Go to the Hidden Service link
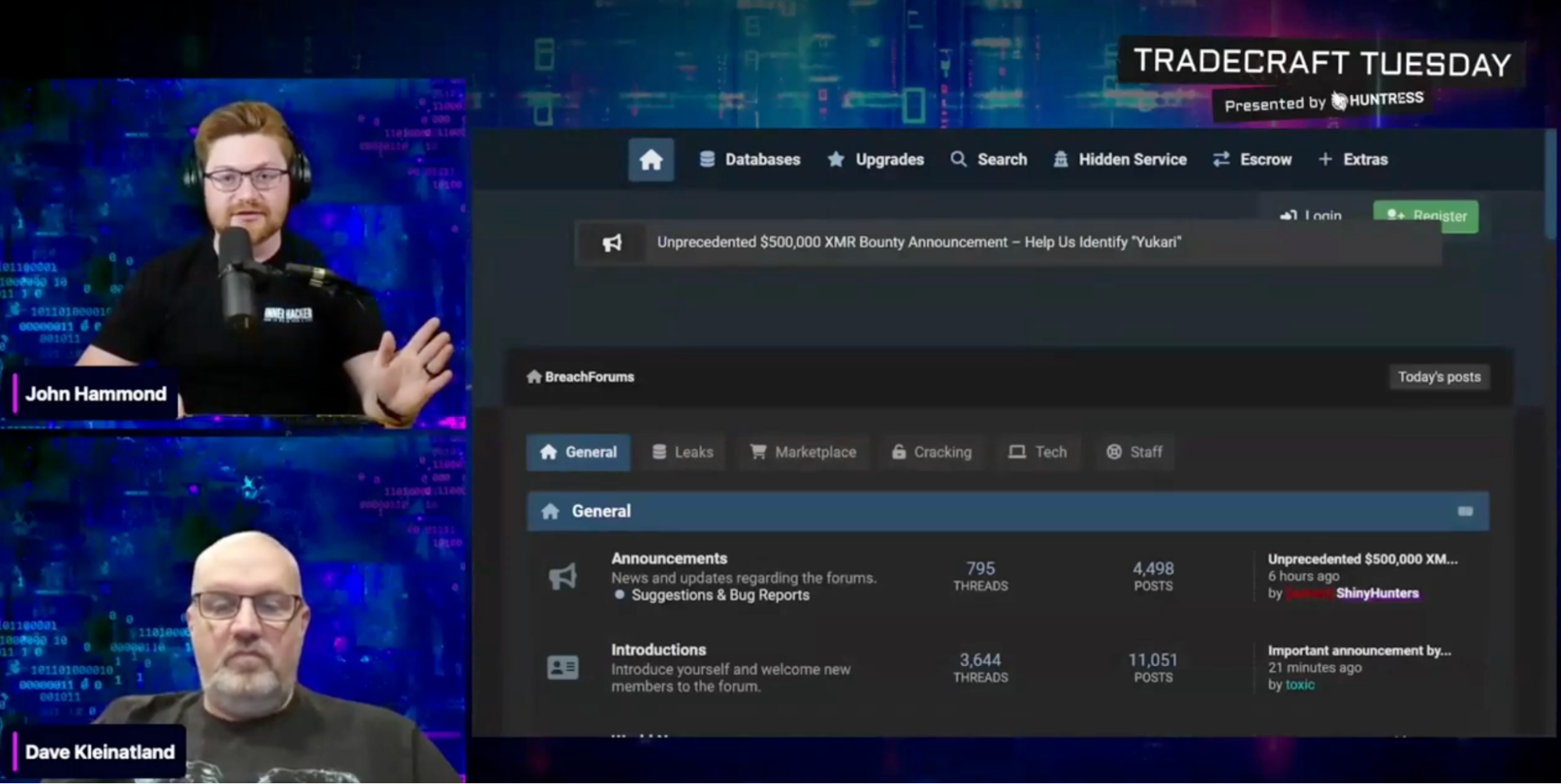 1120,160
